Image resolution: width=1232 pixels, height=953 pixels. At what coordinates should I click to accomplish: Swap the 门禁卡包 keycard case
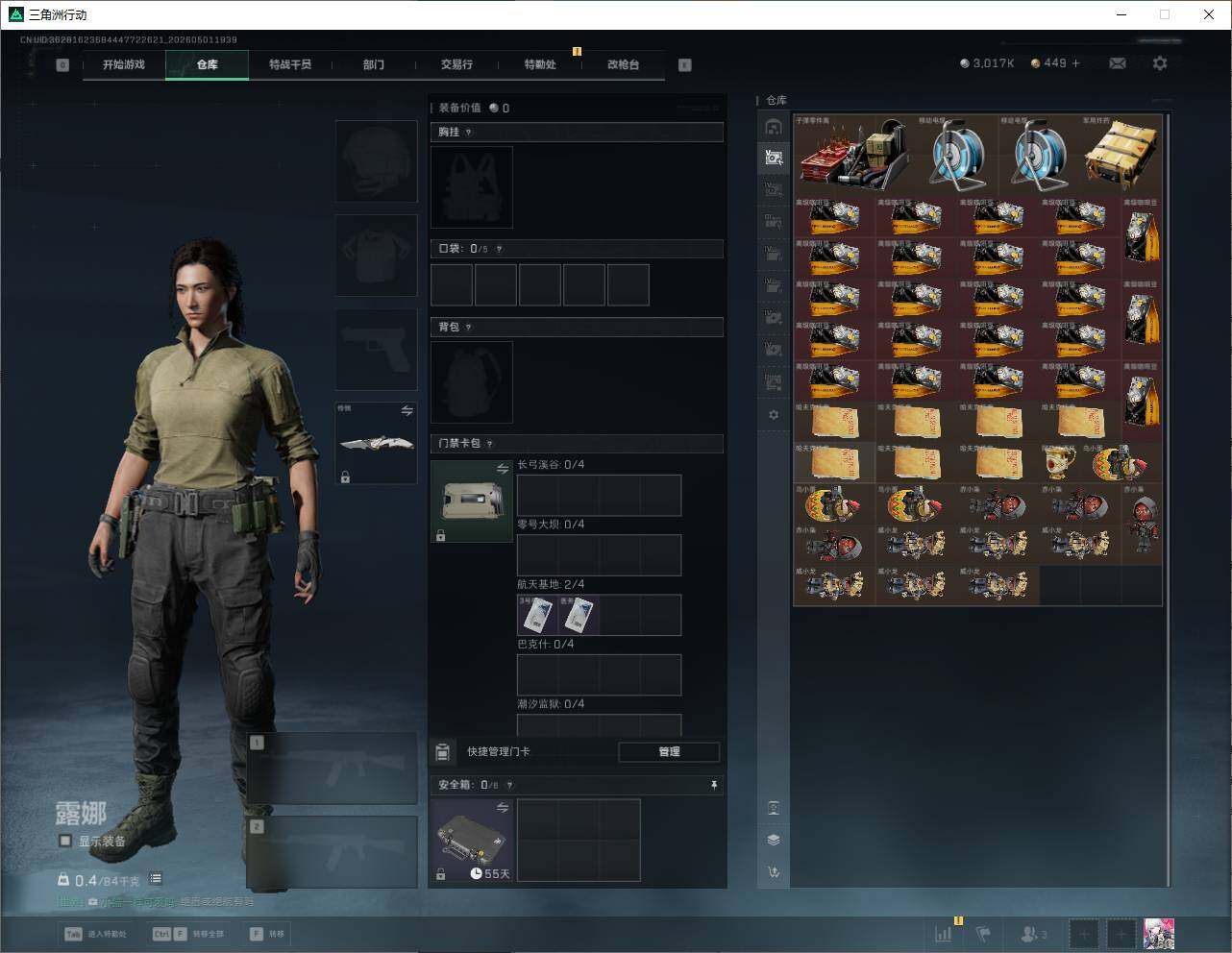503,469
